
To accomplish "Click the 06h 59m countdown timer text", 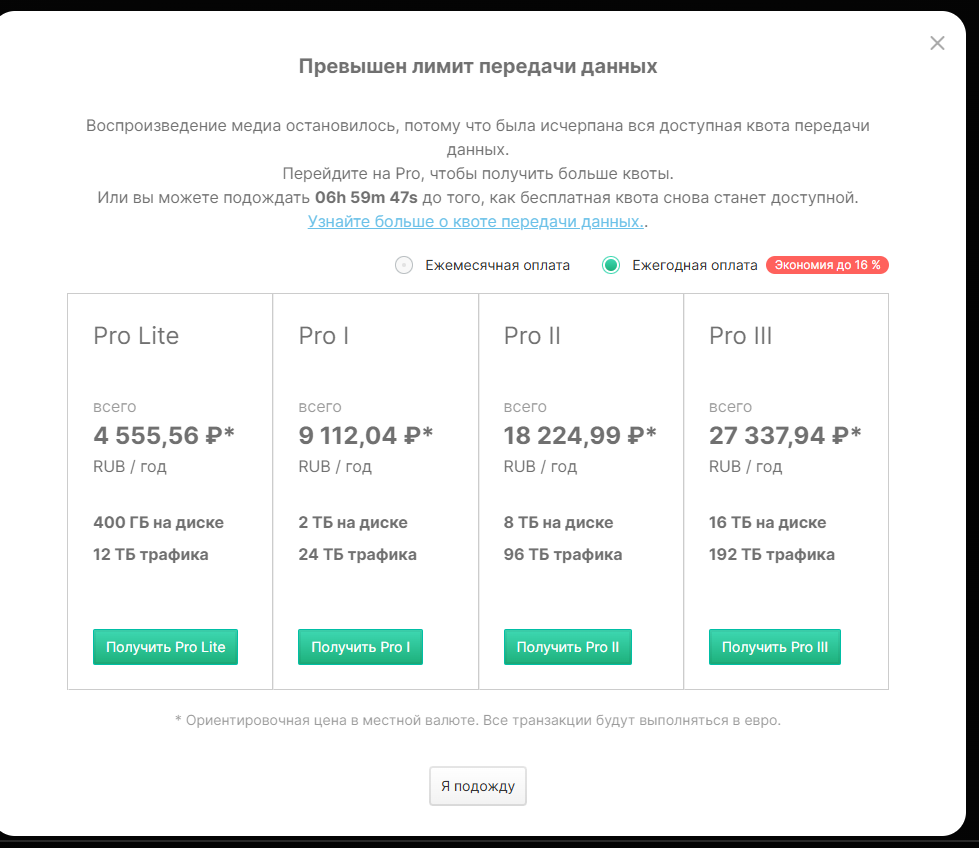I will point(366,198).
